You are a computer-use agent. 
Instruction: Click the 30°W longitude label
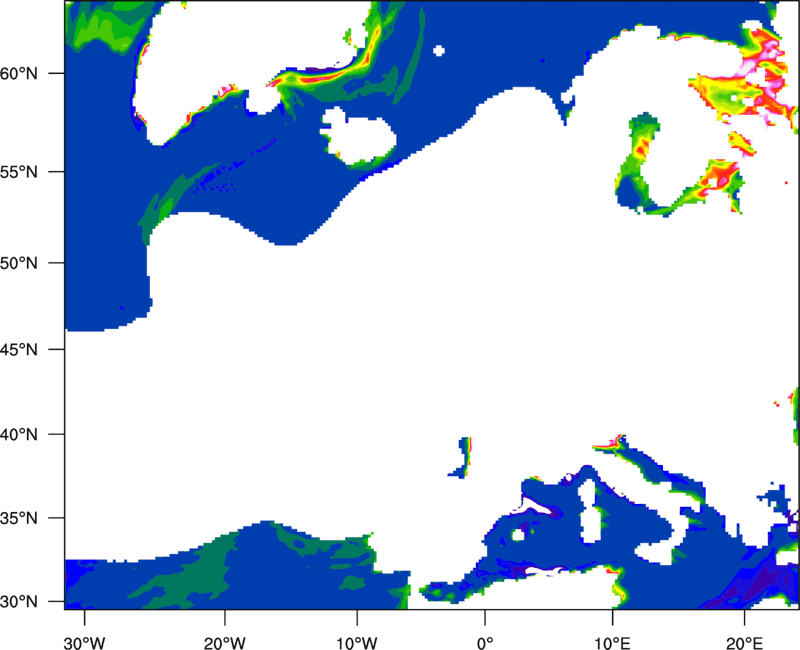pyautogui.click(x=85, y=643)
